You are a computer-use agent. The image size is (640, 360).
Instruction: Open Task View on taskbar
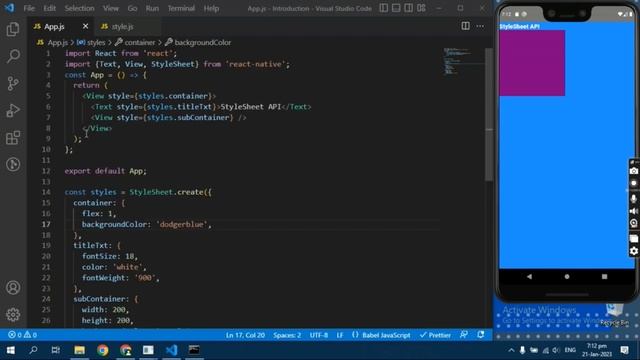pos(56,350)
